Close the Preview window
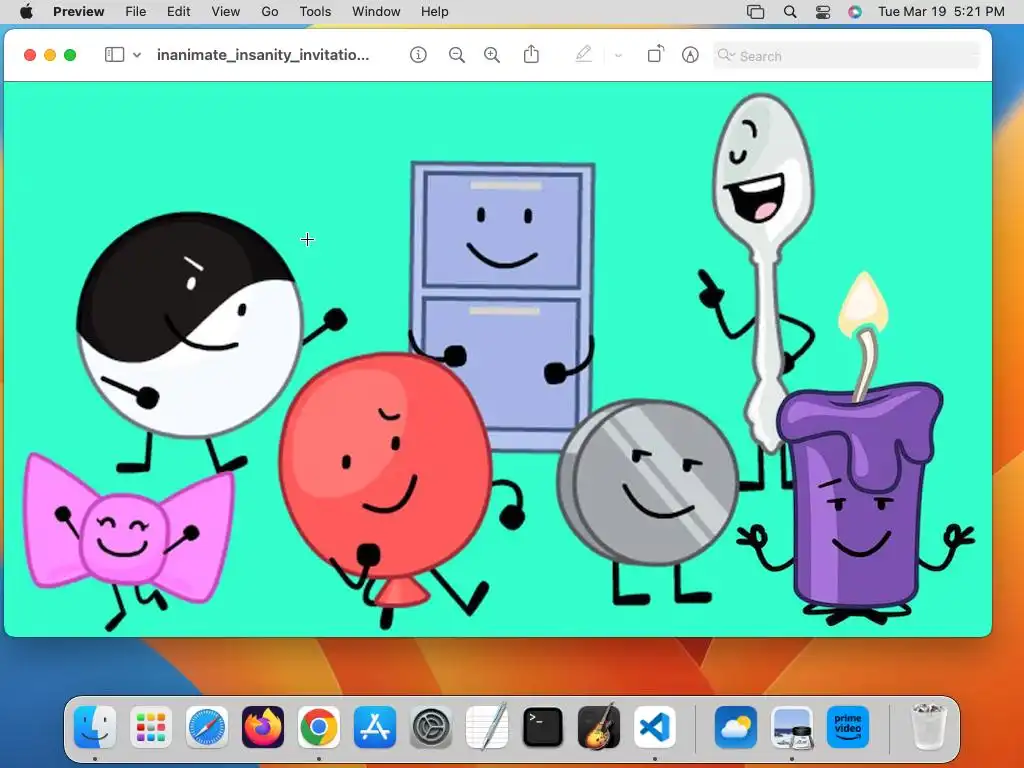Viewport: 1024px width, 768px height. [29, 56]
